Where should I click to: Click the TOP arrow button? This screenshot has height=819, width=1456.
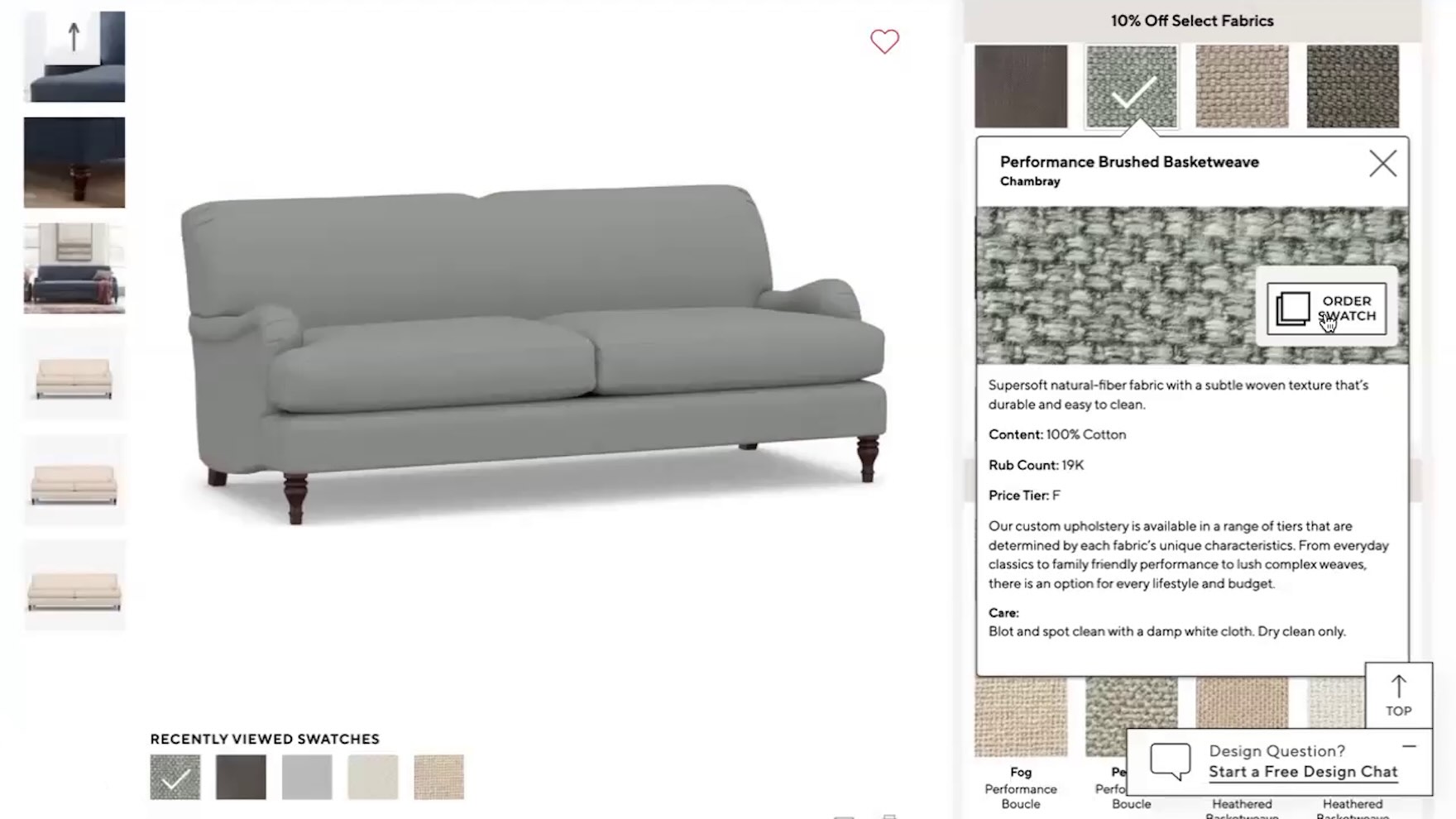(1398, 696)
